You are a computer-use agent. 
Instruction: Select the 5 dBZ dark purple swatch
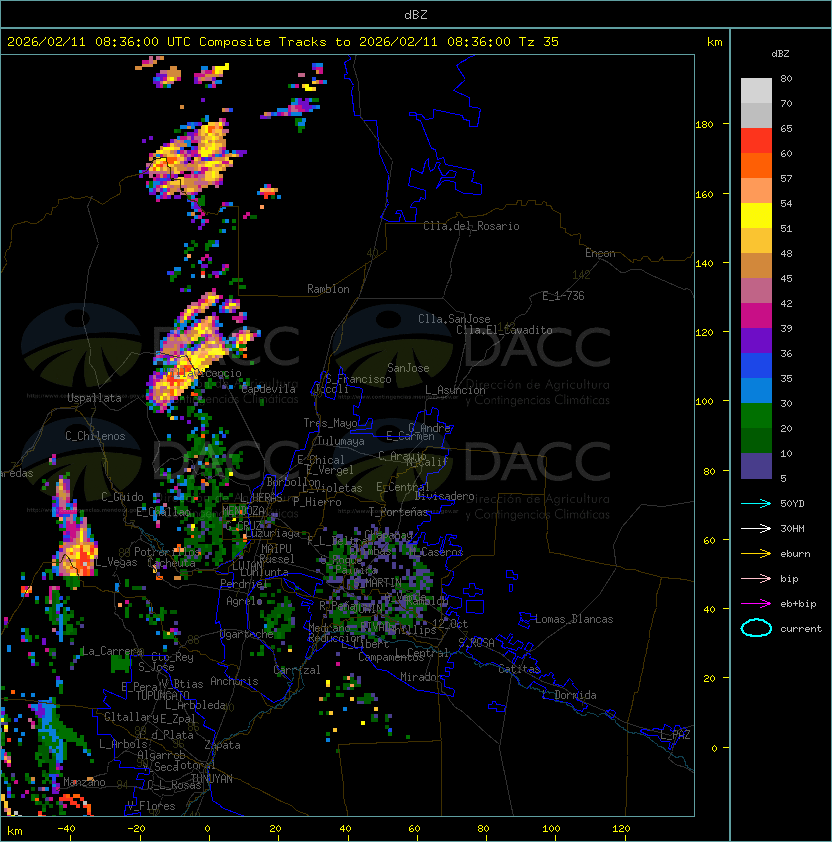(x=756, y=466)
